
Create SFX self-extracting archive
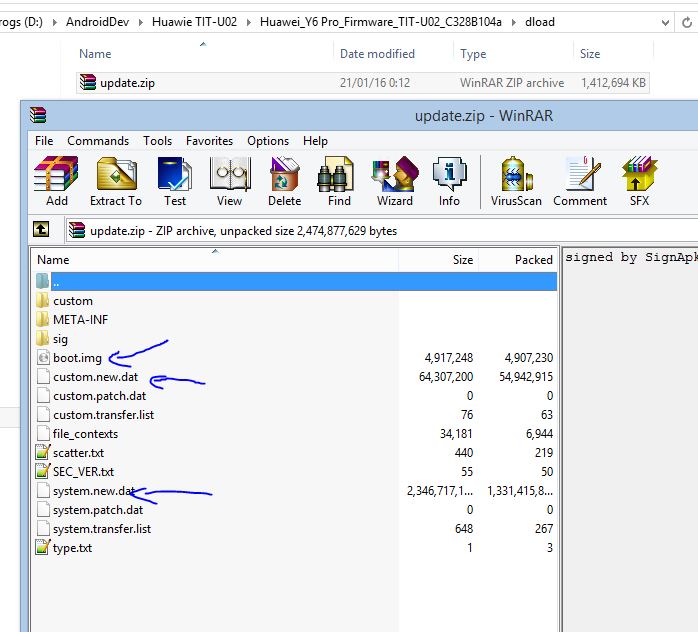[x=639, y=181]
